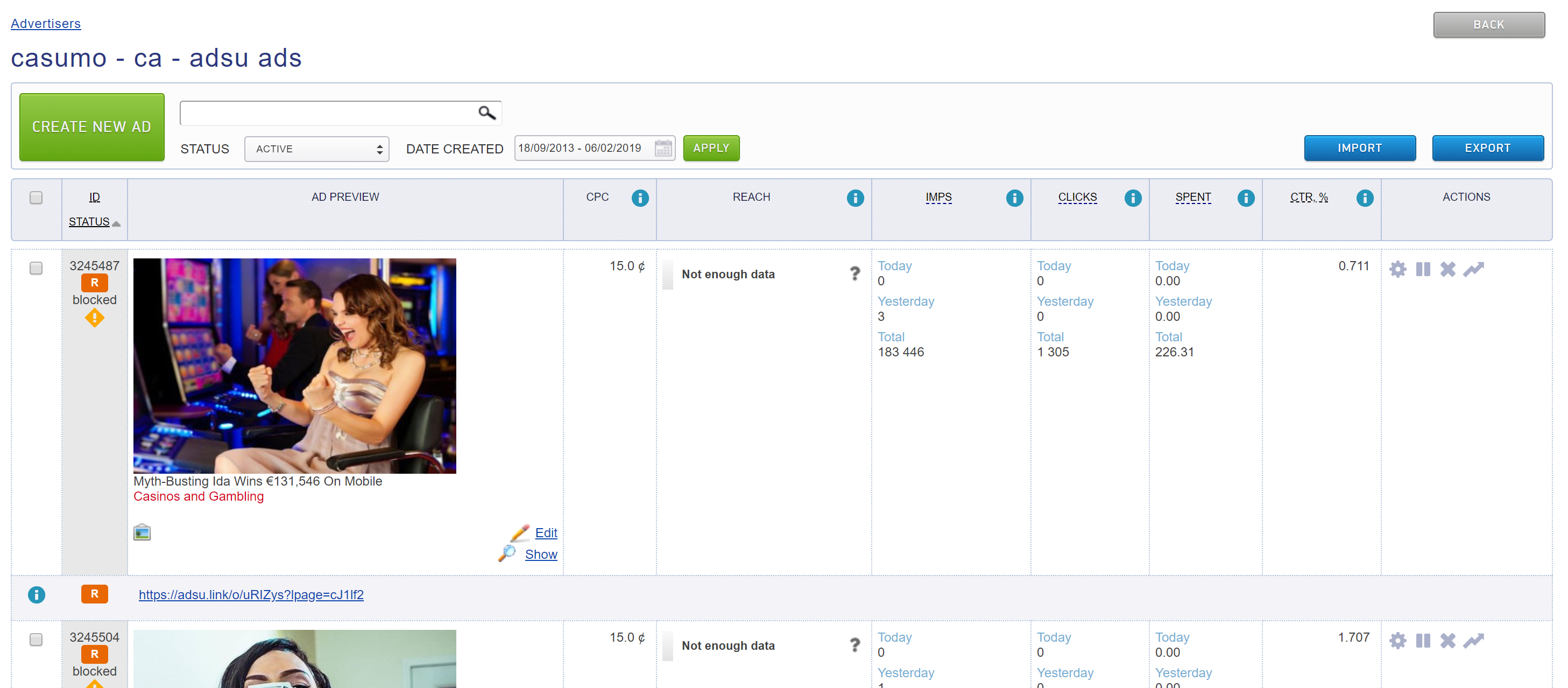1568x688 pixels.
Task: Click the orange warning diamond under blocked status
Action: [x=94, y=317]
